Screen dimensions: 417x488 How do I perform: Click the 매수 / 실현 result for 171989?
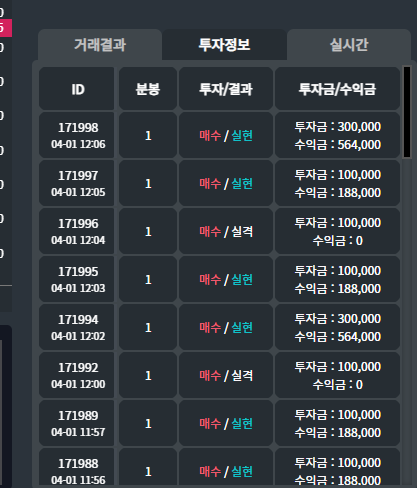(226, 423)
